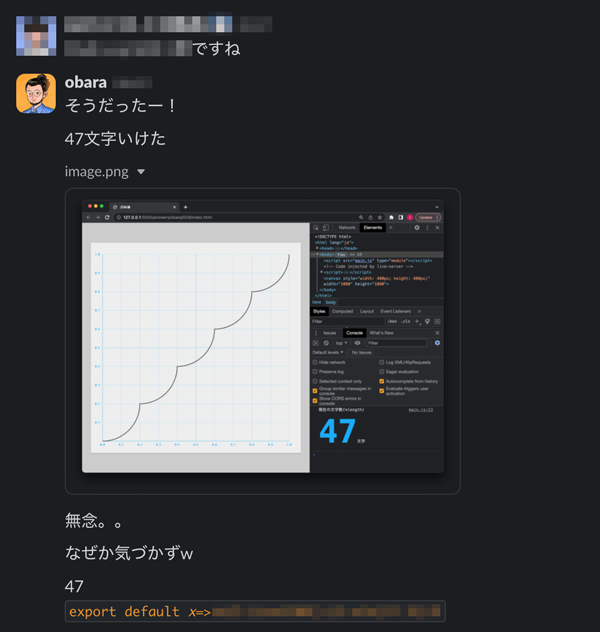Click the browser reload icon
The width and height of the screenshot is (600, 632).
coord(107,217)
